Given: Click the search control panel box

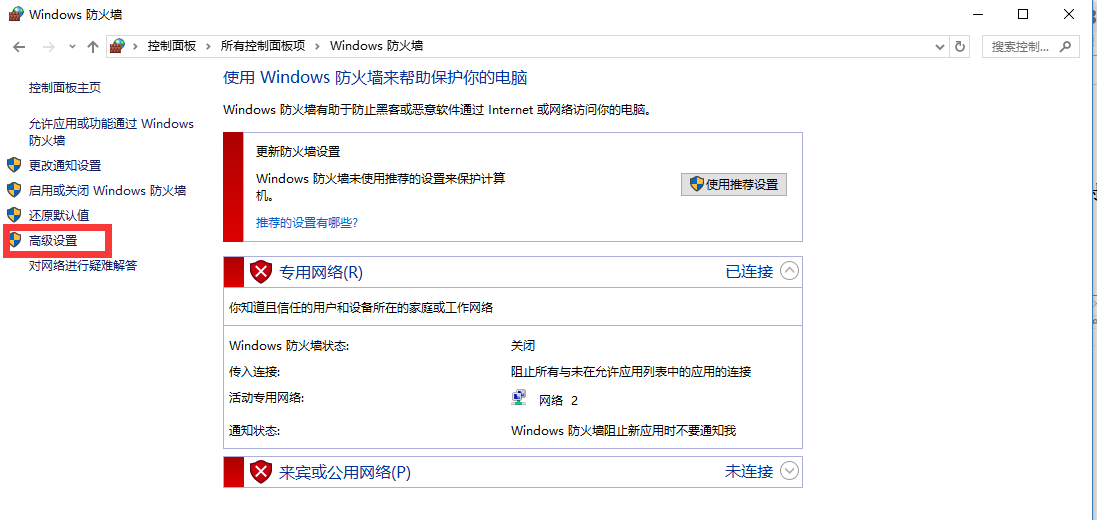Looking at the screenshot, I should (1030, 47).
